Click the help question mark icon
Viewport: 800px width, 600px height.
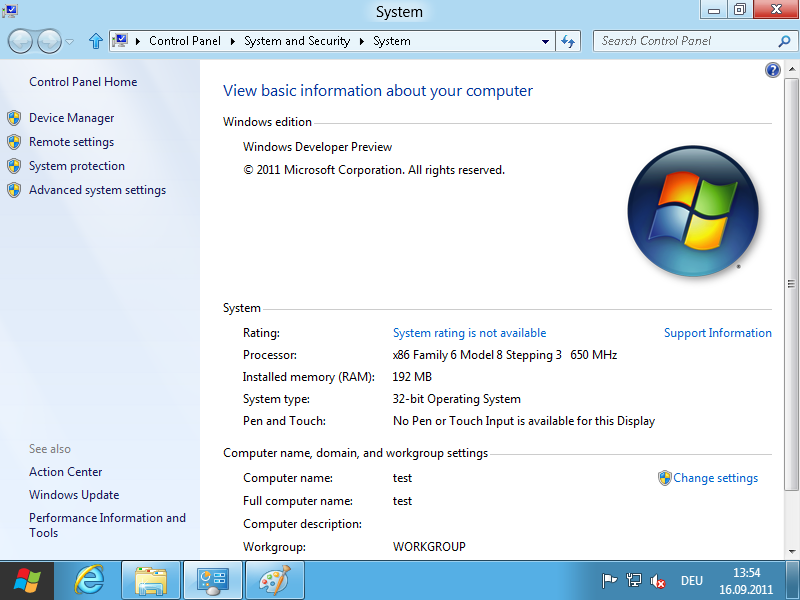pos(772,70)
